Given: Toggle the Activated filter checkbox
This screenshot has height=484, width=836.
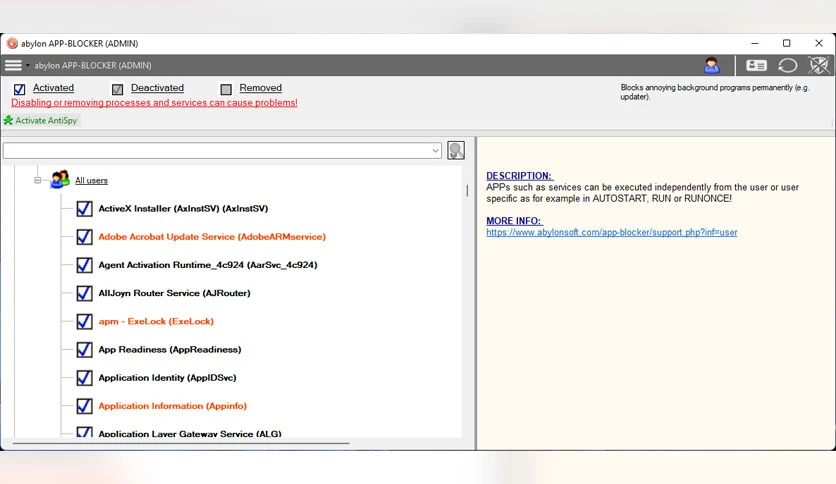Looking at the screenshot, I should tap(19, 89).
